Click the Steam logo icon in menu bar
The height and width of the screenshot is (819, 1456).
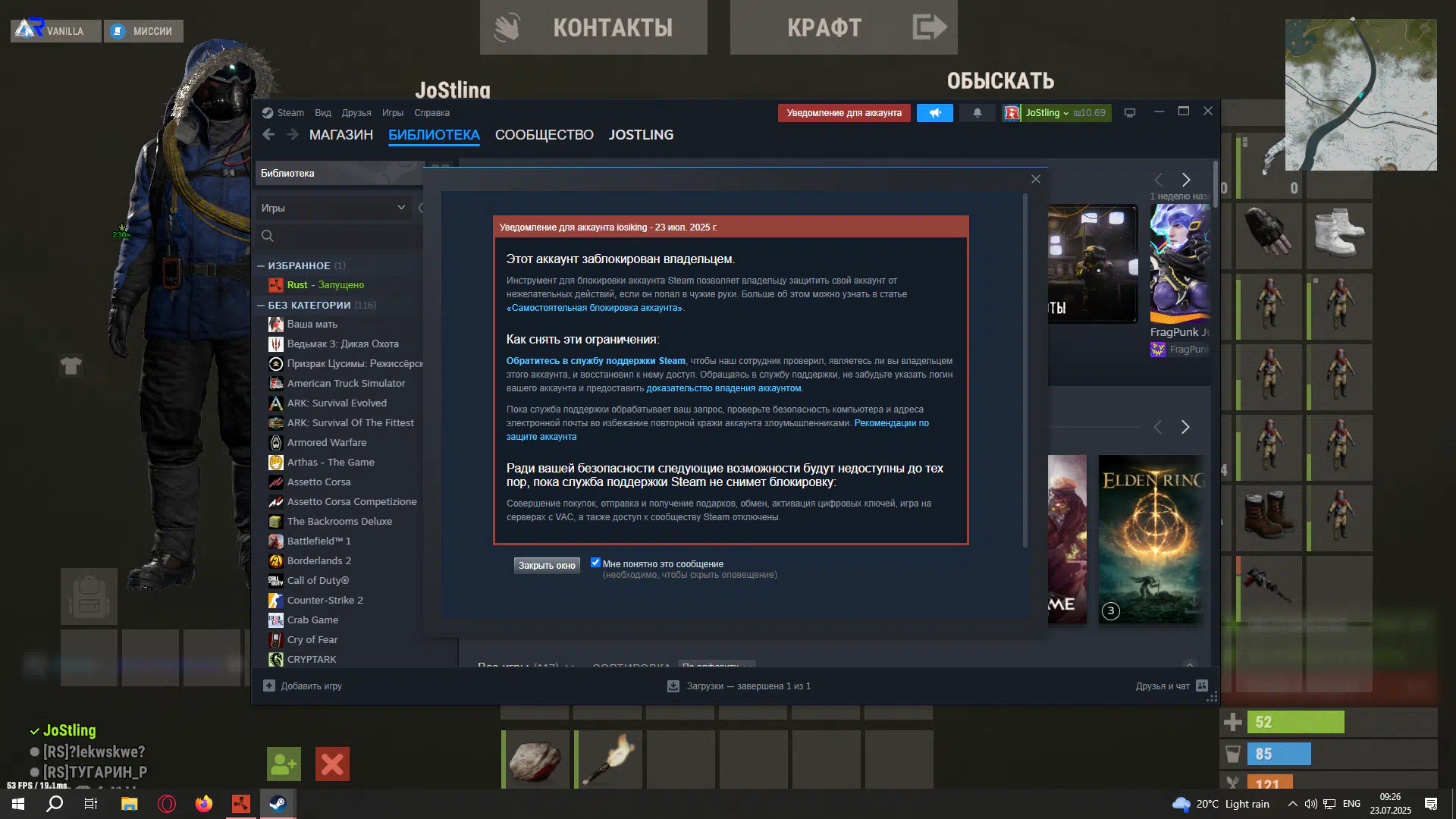267,113
